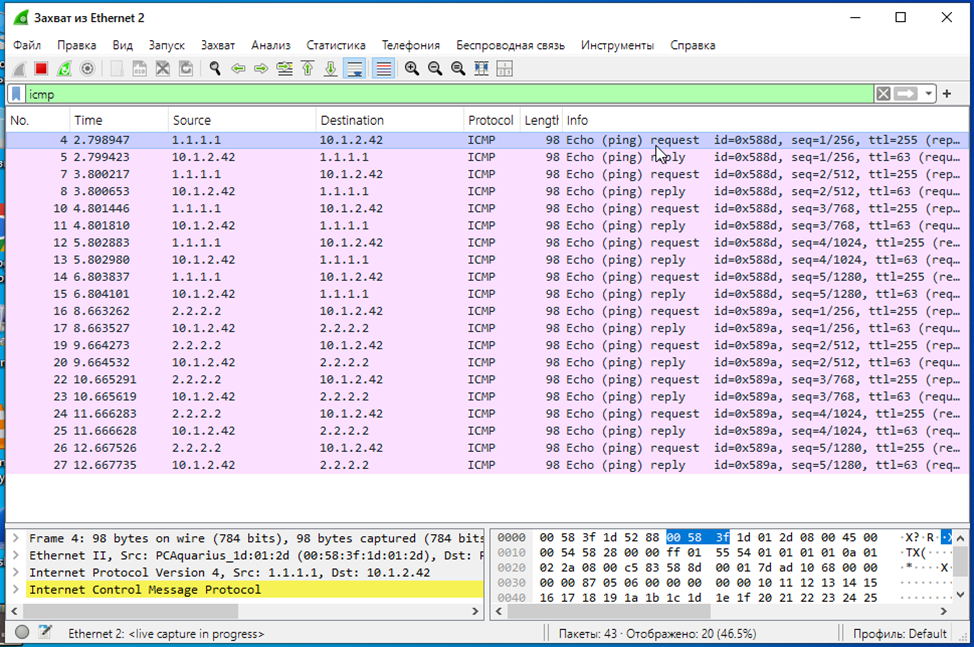Viewport: 974px width, 647px height.
Task: Click the Find packet magnifier icon
Action: 214,69
